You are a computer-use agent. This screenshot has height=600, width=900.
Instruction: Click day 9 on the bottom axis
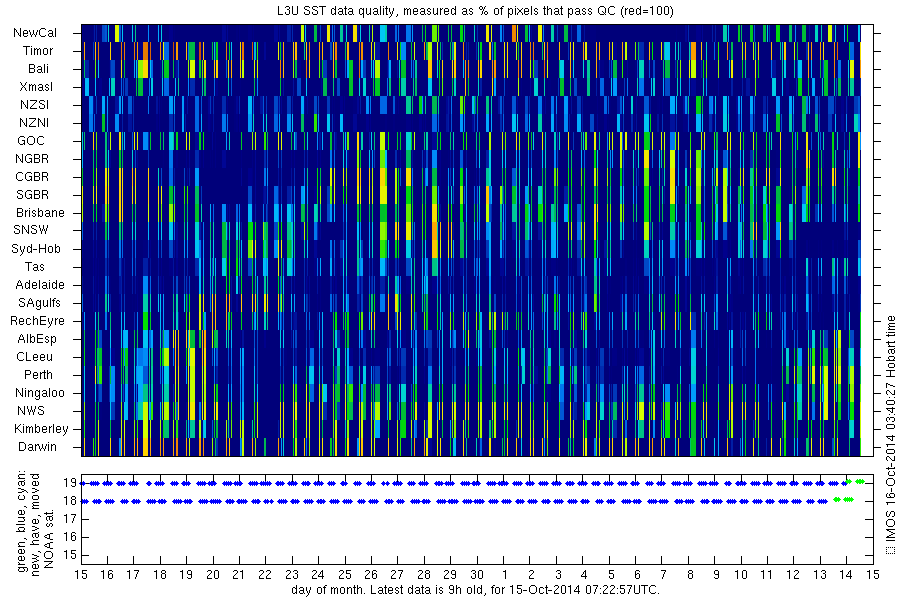click(x=716, y=575)
